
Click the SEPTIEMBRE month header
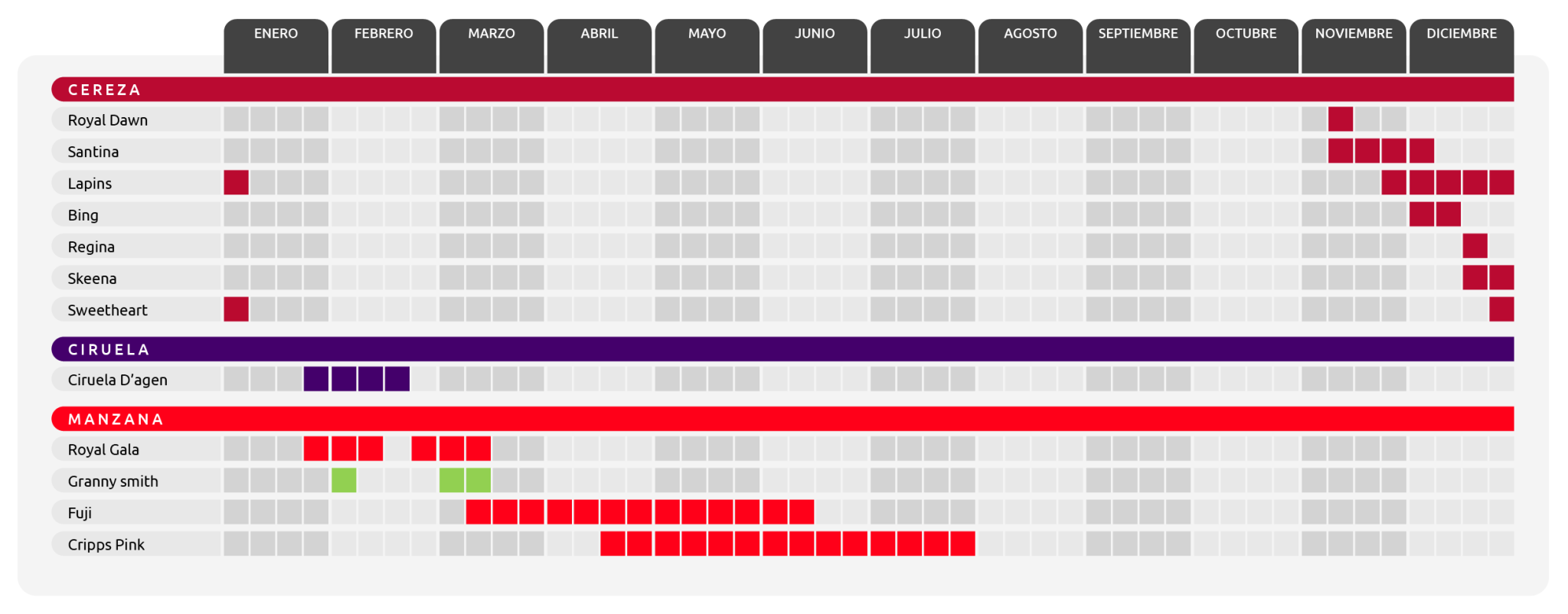(x=1138, y=34)
